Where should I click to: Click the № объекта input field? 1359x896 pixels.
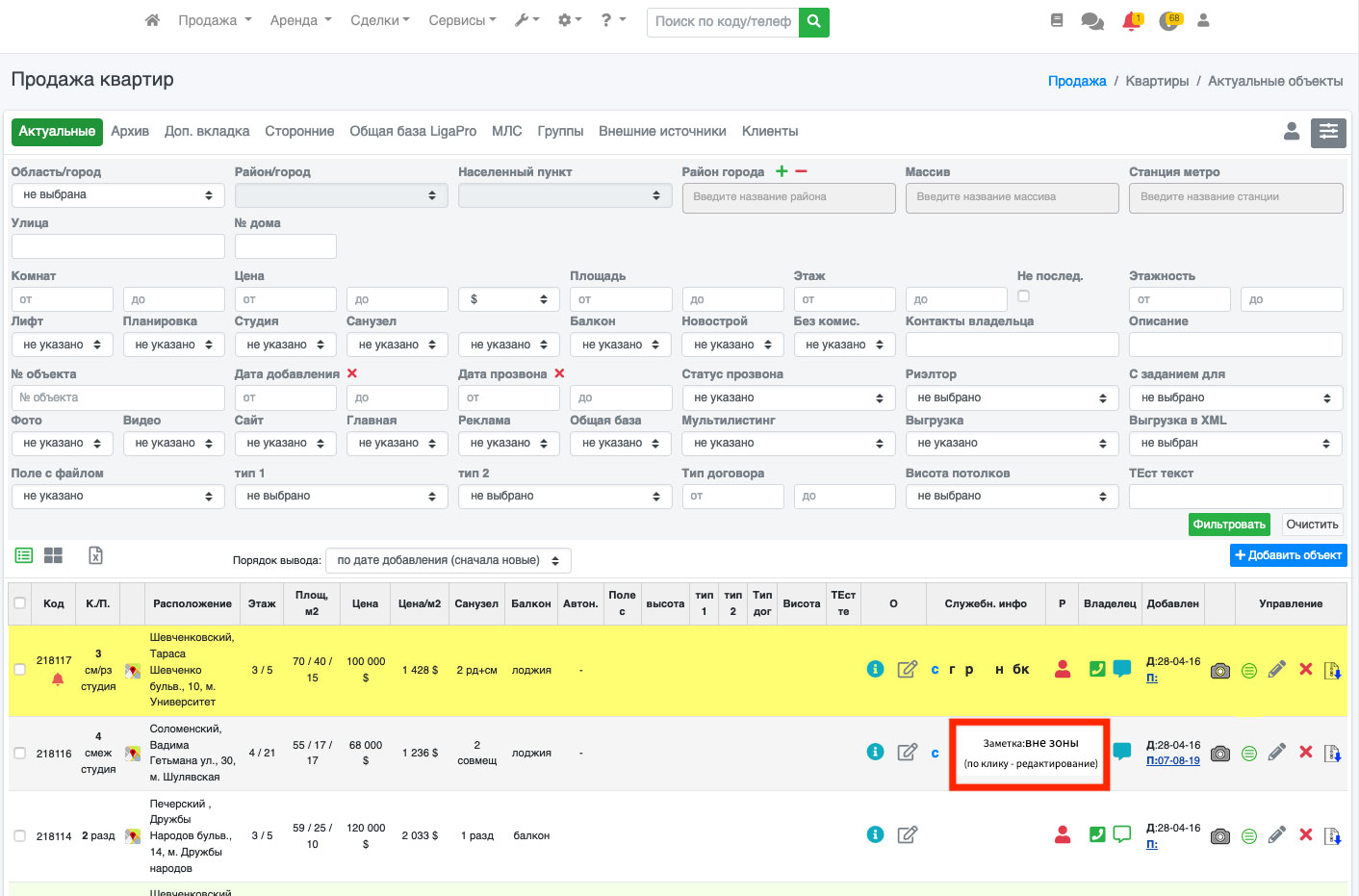[117, 397]
